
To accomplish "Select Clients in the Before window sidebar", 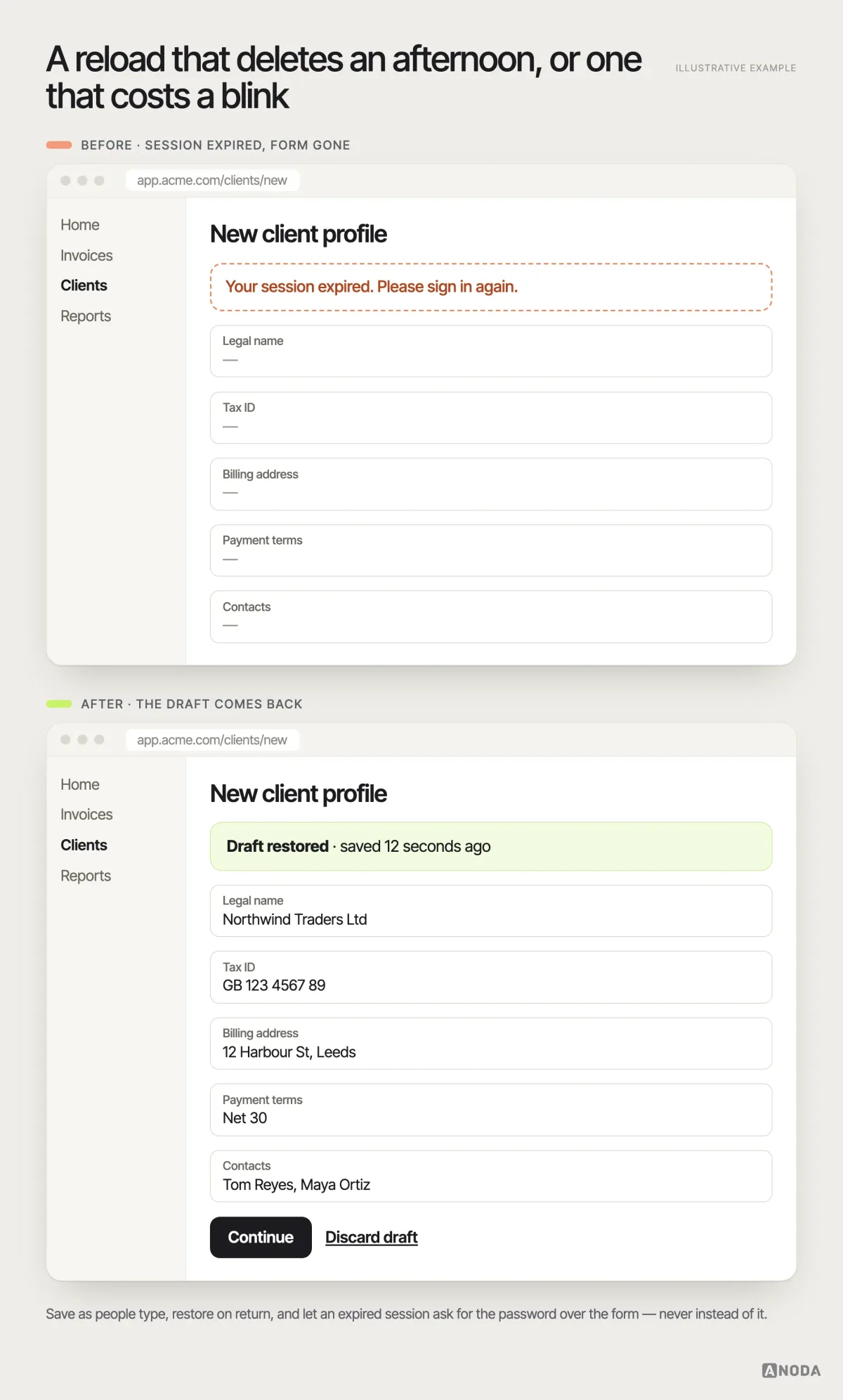I will [84, 285].
